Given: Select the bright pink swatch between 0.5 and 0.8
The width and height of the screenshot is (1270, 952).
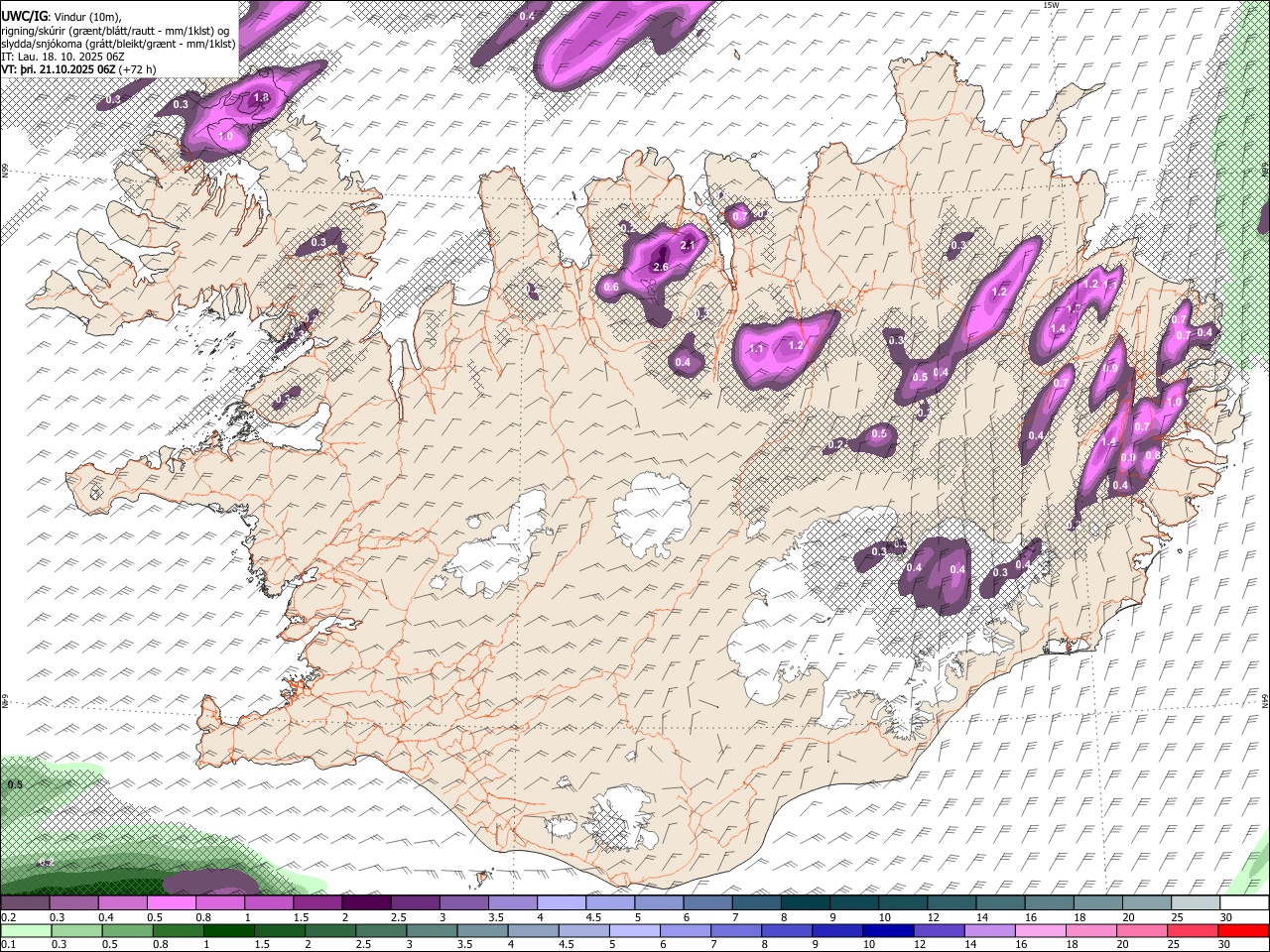Looking at the screenshot, I should pos(171,903).
